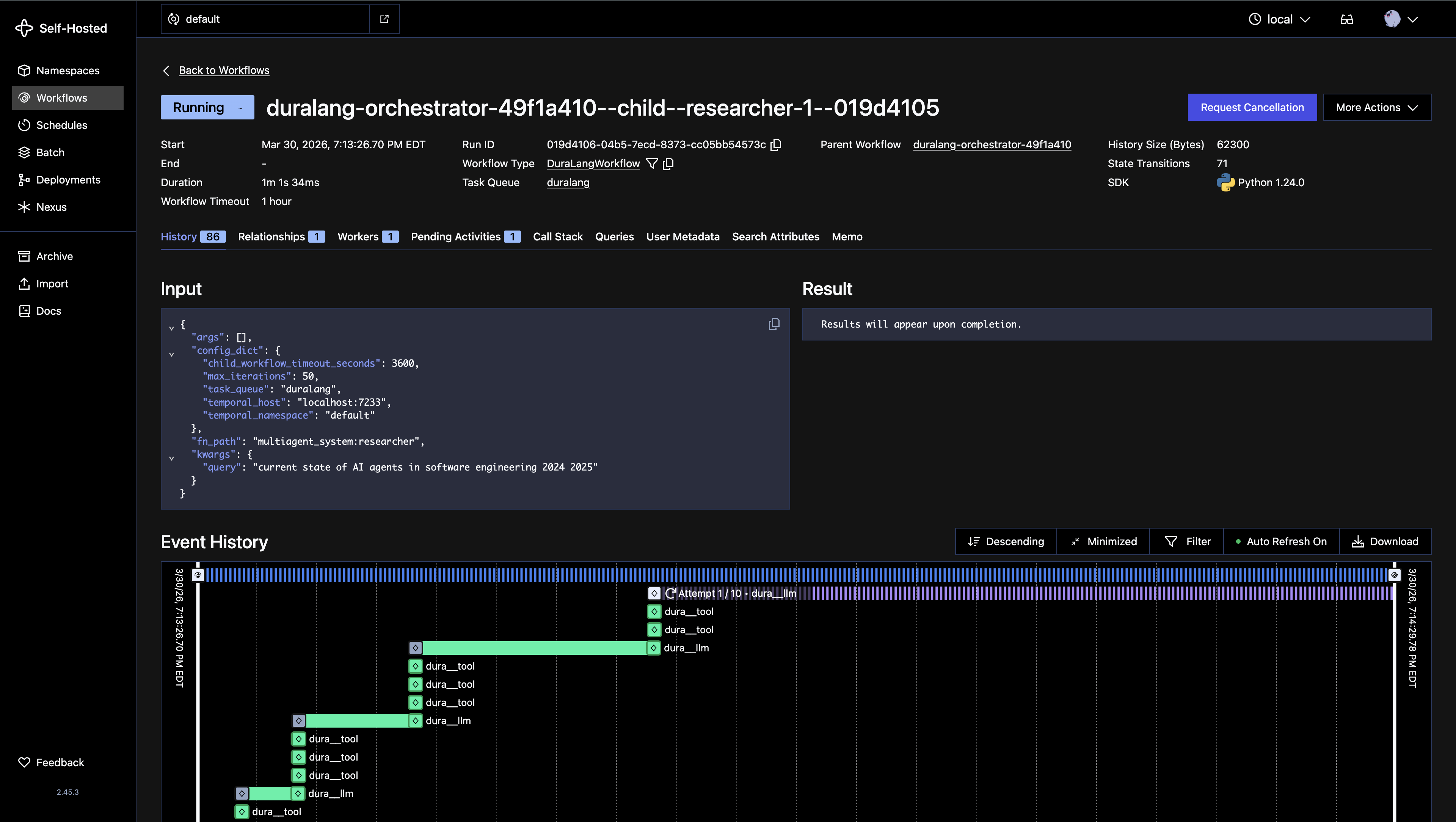Go back to Workflows list
The width and height of the screenshot is (1456, 822).
[224, 70]
